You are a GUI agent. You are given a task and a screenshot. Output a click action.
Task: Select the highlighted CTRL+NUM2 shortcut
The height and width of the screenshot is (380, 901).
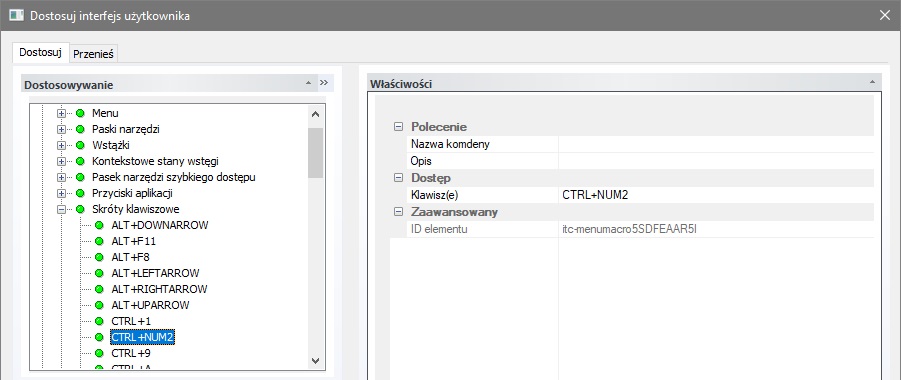[143, 337]
